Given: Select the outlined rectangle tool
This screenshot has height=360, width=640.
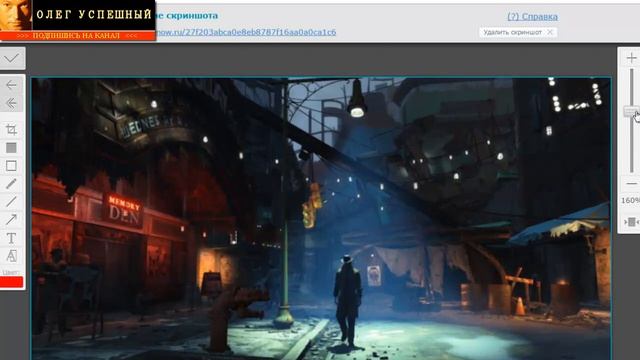Looking at the screenshot, I should 11,166.
